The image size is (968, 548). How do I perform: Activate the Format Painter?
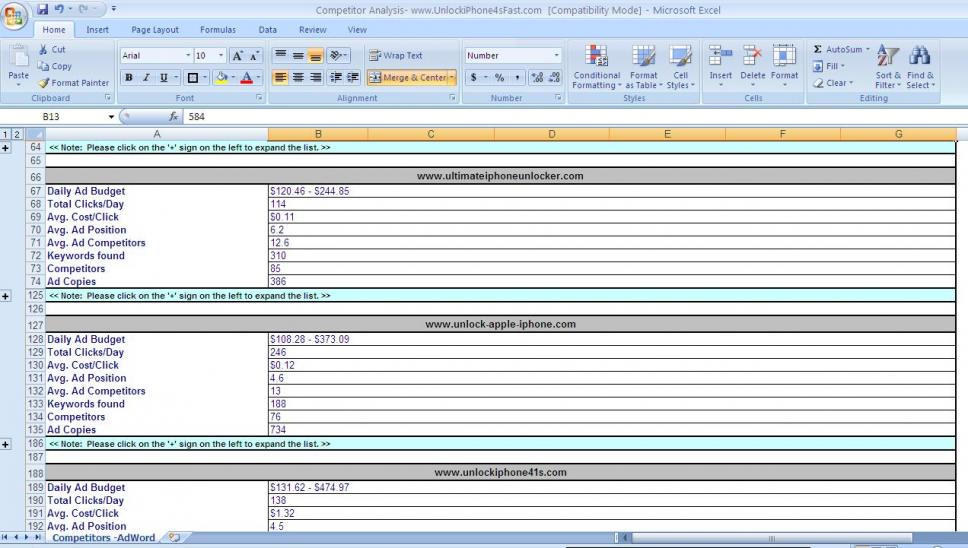(73, 83)
